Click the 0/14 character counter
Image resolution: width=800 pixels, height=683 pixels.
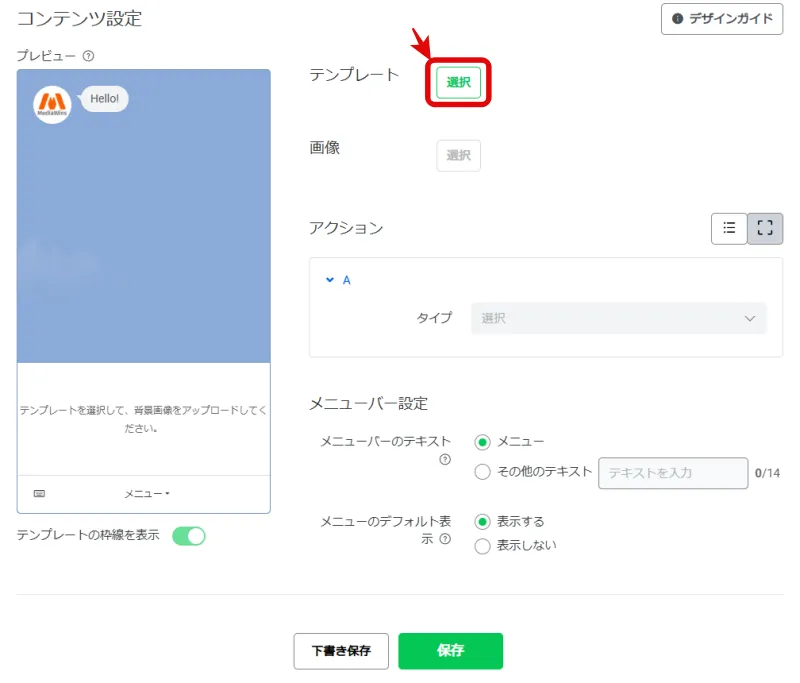click(767, 473)
